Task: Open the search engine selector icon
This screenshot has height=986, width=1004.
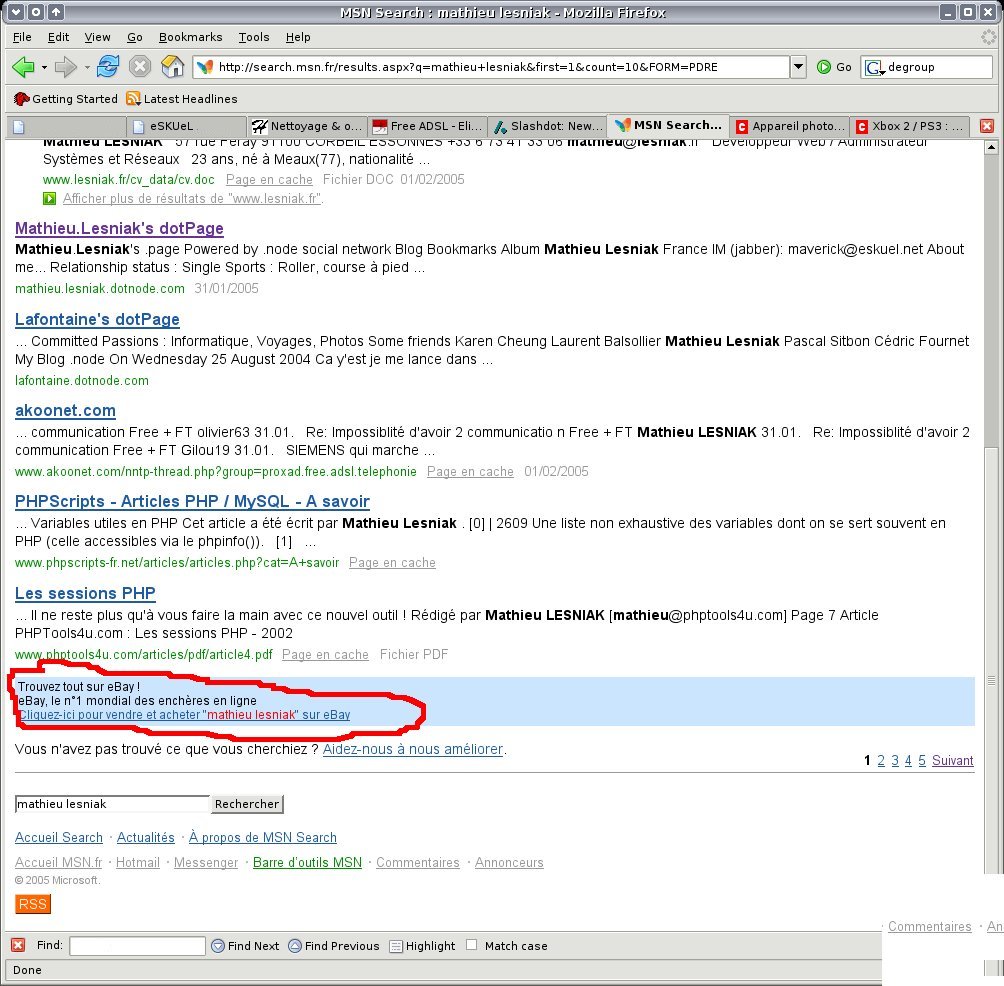Action: pos(874,67)
